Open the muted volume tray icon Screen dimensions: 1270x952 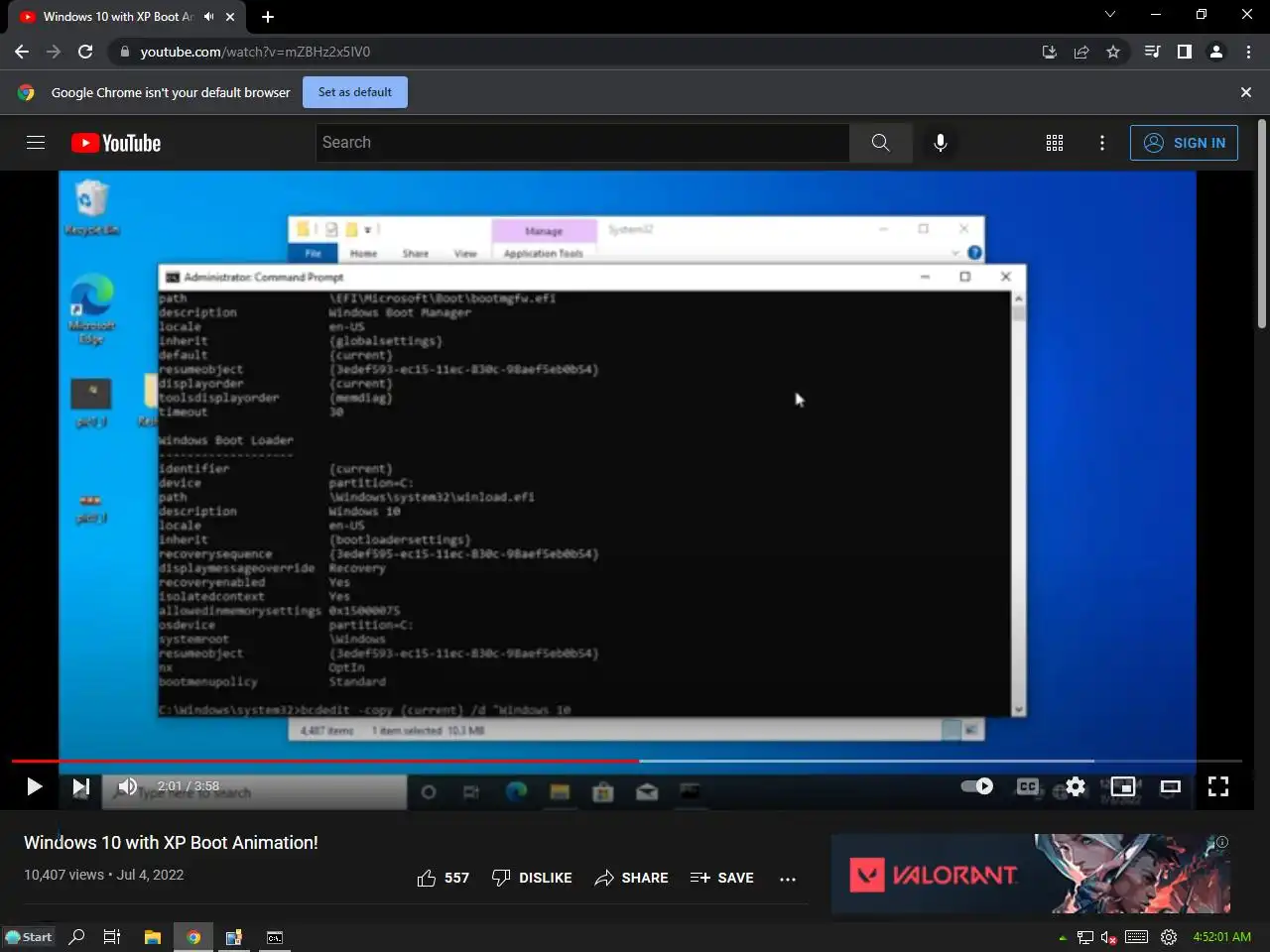click(x=1109, y=937)
